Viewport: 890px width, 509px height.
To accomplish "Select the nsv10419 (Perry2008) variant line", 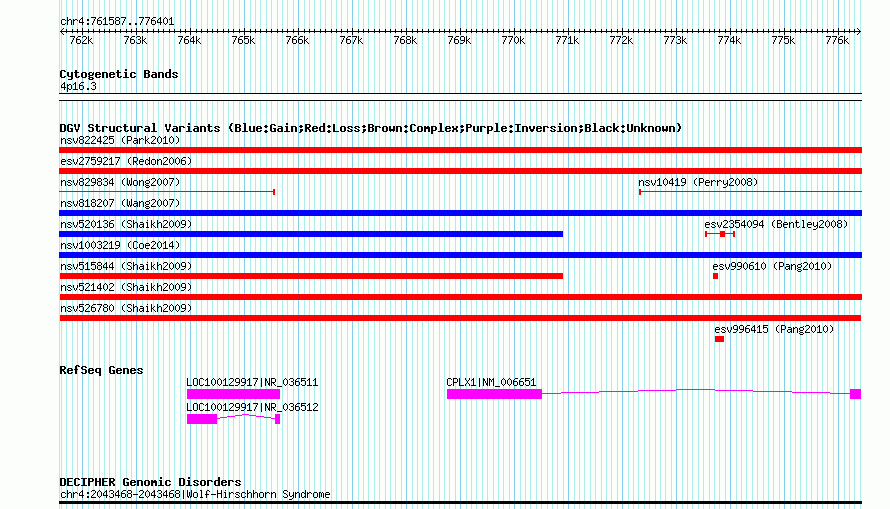I will (750, 192).
